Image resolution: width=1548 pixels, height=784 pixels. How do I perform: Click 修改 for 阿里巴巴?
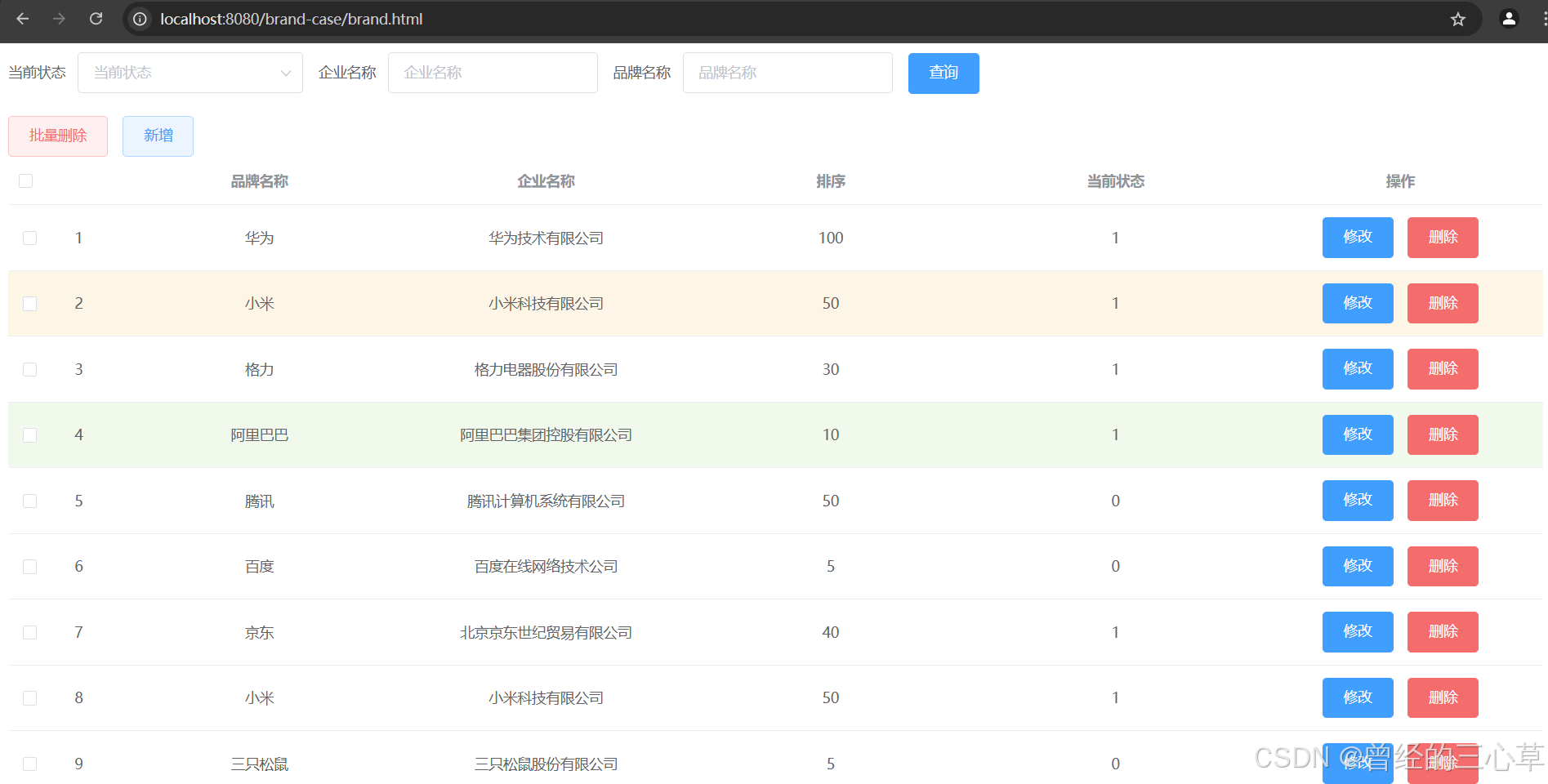[x=1358, y=435]
